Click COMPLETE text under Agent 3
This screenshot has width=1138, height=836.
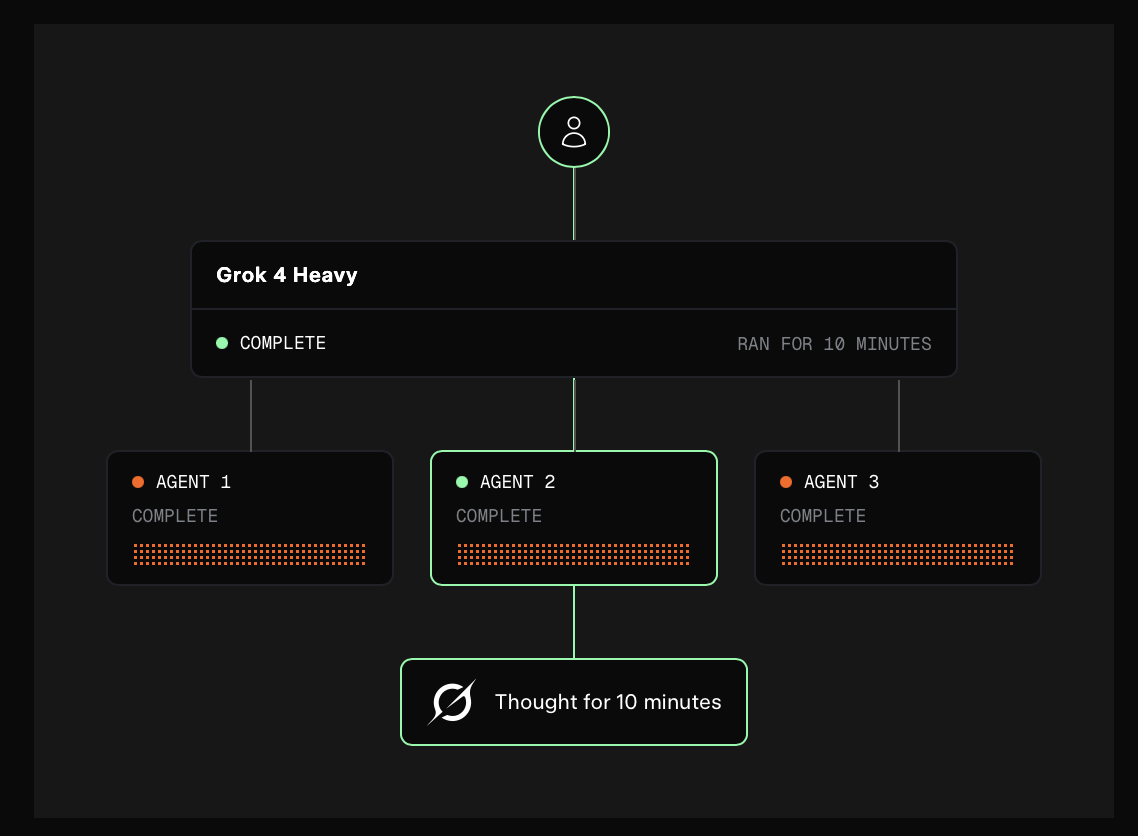coord(822,516)
